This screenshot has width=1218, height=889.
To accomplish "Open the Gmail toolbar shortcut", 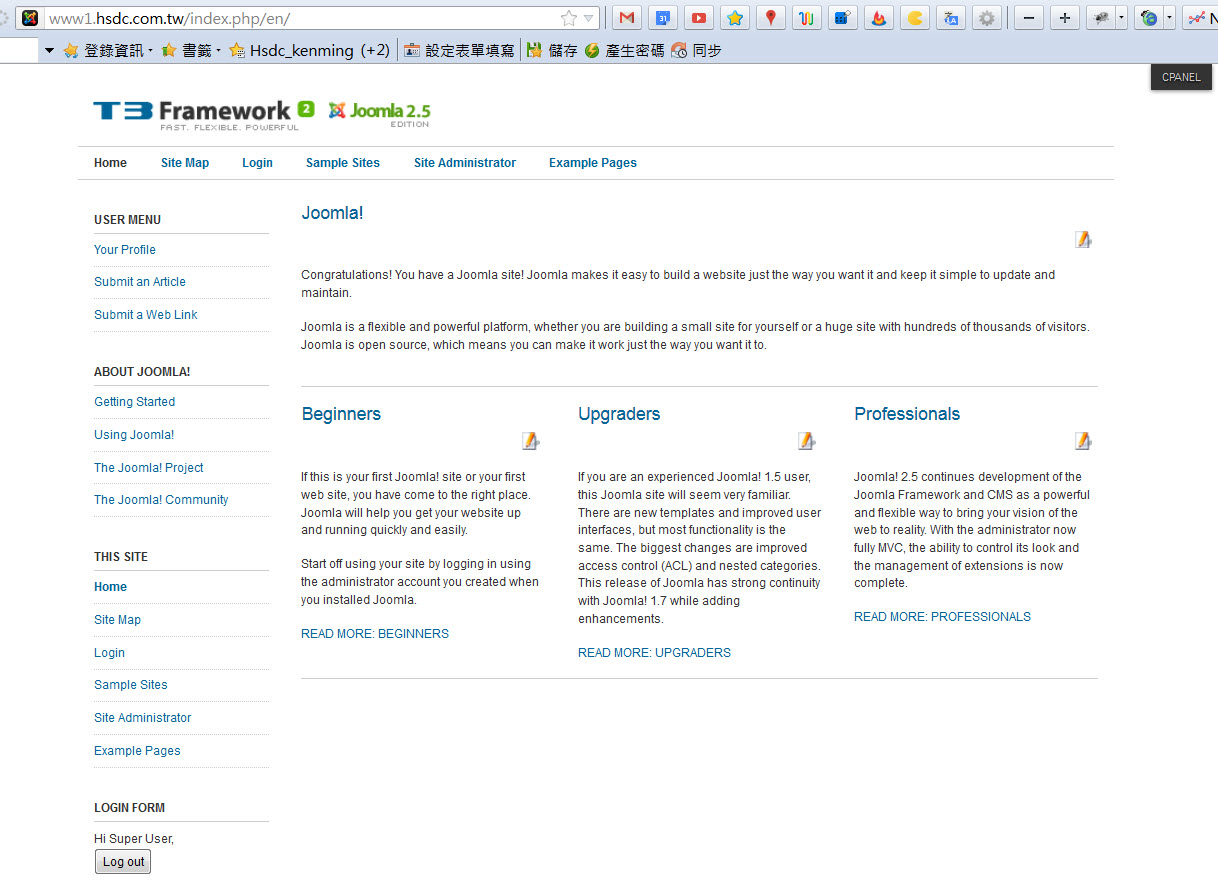I will click(626, 18).
